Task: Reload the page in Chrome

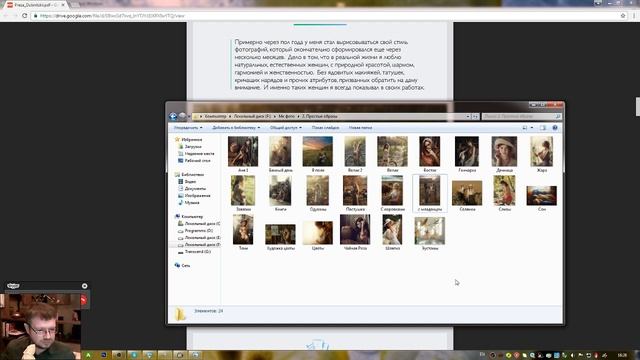Action: (25, 16)
